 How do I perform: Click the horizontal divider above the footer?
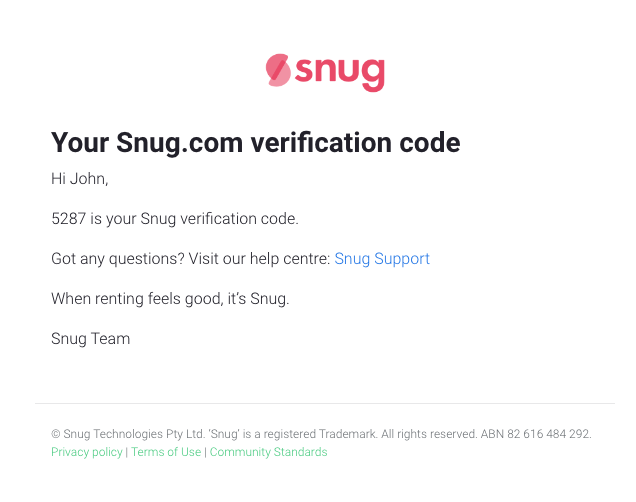324,403
